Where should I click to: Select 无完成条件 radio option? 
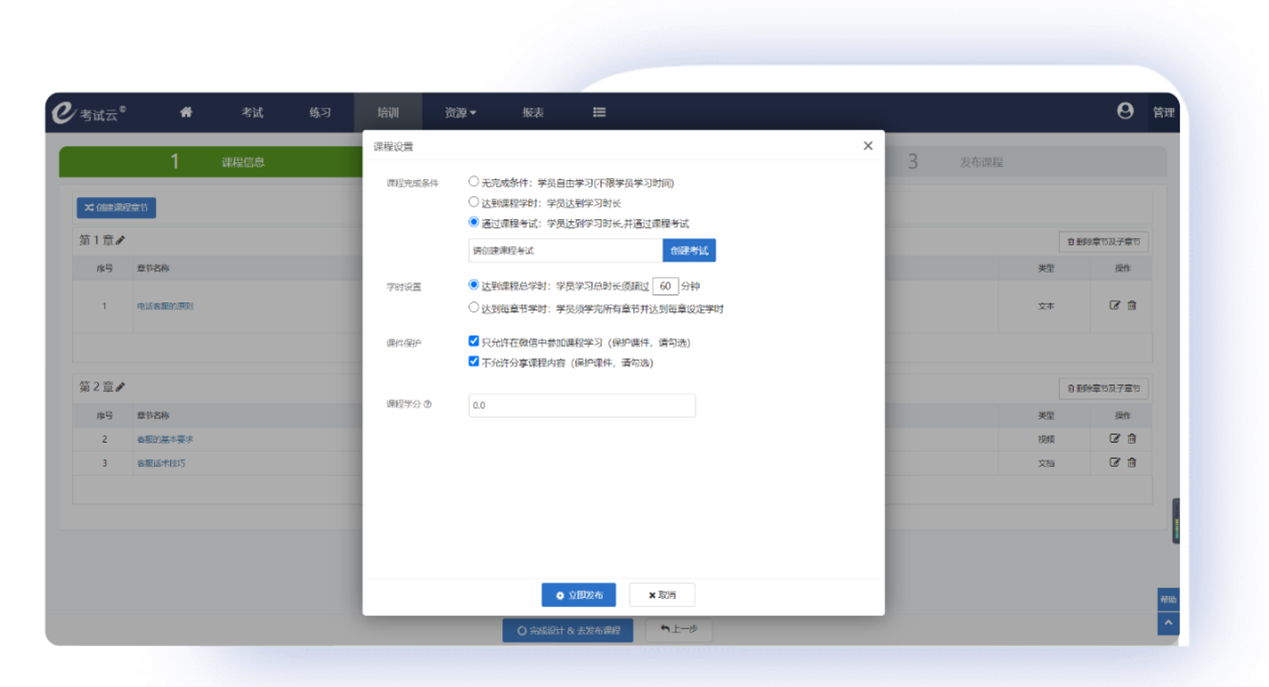pos(474,182)
